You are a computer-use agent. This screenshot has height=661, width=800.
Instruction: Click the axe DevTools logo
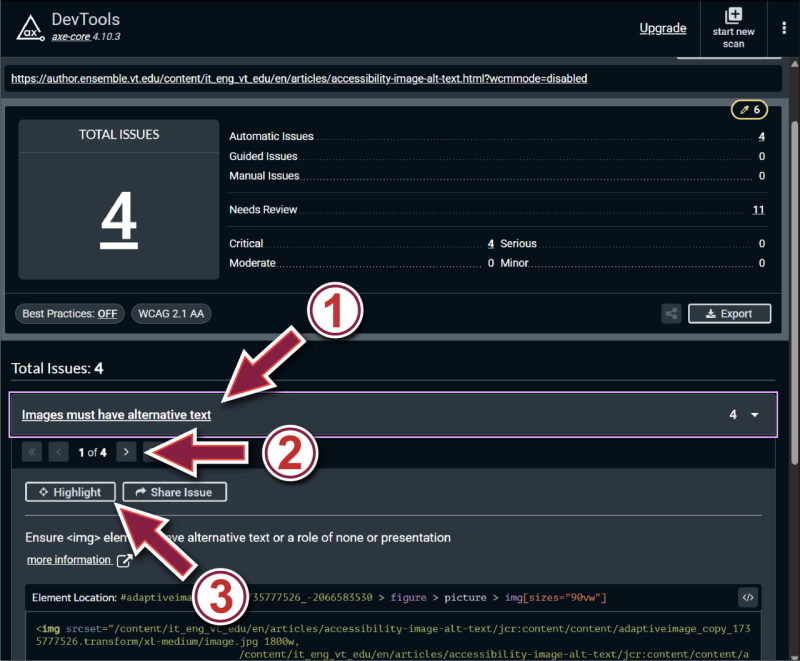29,27
